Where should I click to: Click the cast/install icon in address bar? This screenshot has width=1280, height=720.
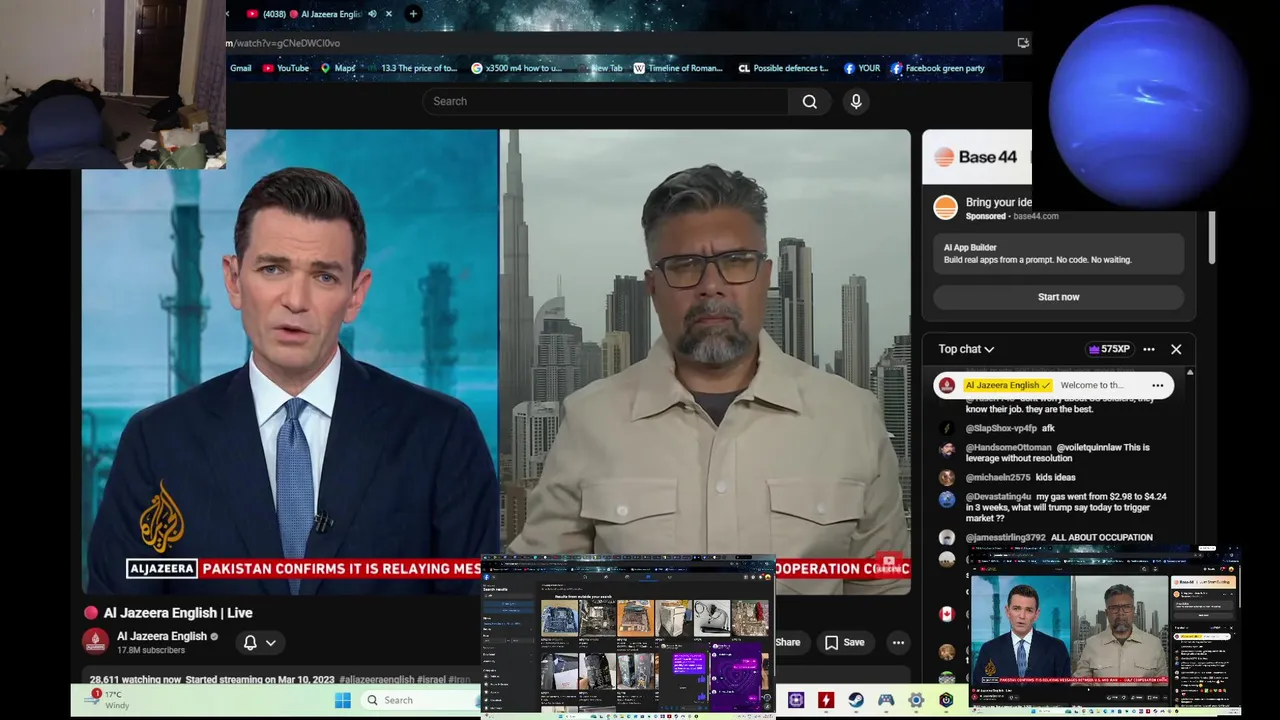1022,43
